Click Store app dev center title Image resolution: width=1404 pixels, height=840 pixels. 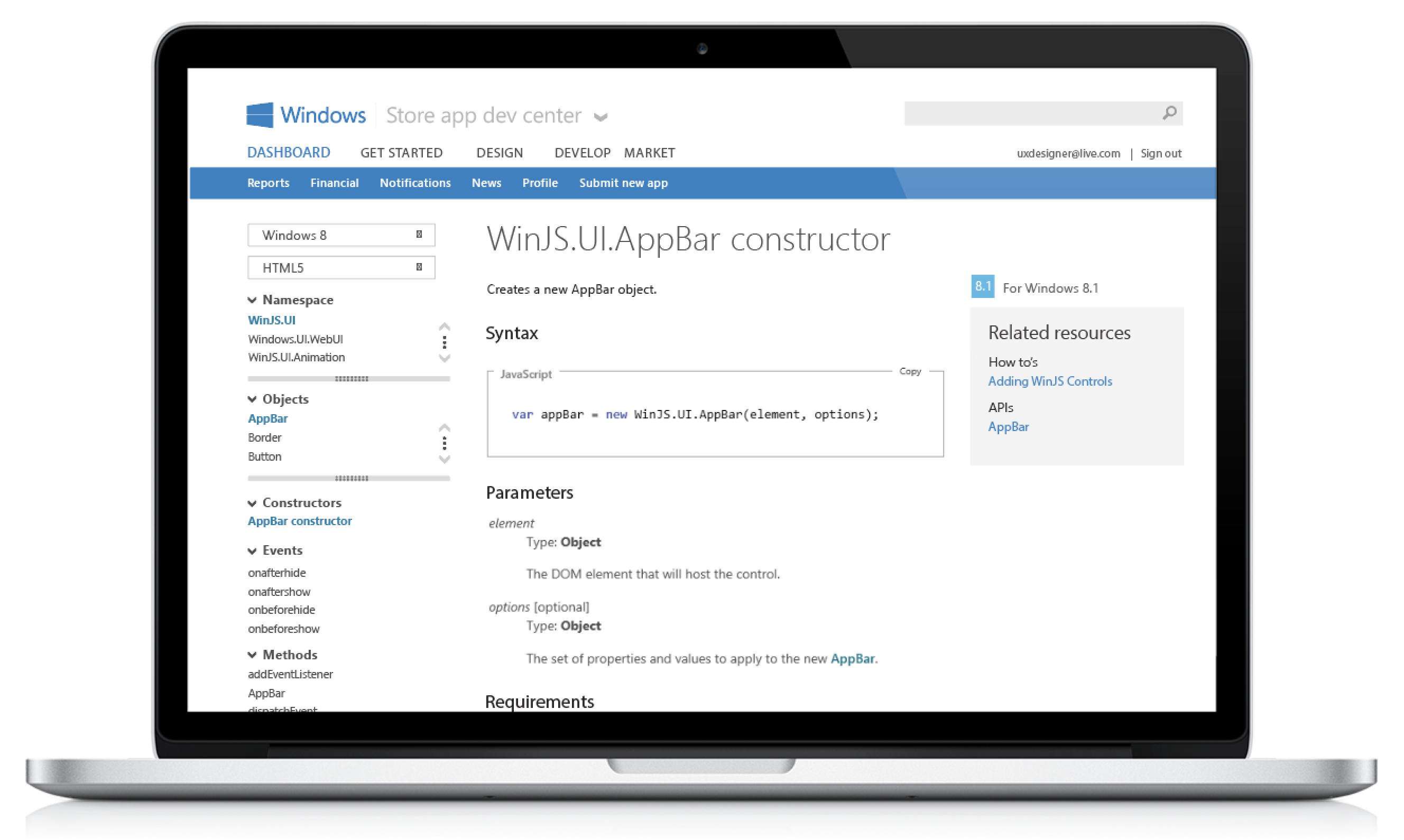[x=483, y=116]
